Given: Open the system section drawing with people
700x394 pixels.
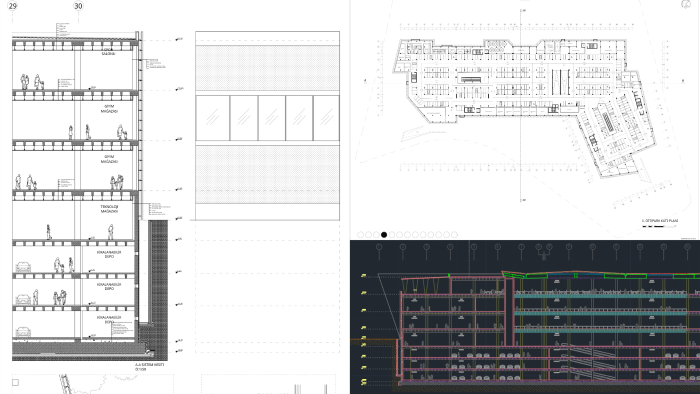Looking at the screenshot, I should [90, 196].
